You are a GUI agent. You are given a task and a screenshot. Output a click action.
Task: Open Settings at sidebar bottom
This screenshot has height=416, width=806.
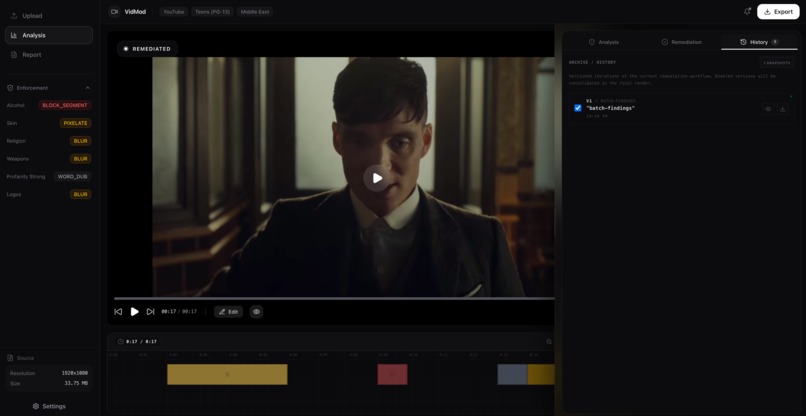tap(49, 406)
